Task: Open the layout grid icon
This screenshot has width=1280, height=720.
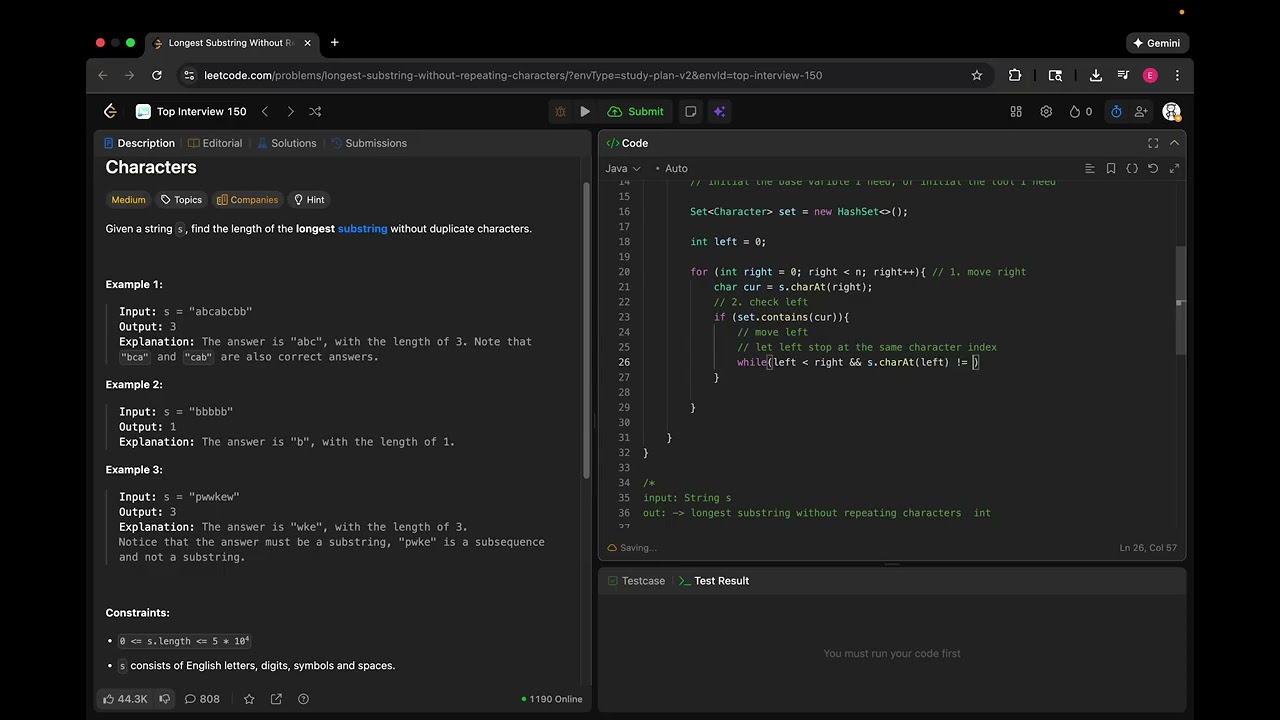Action: [x=1016, y=111]
